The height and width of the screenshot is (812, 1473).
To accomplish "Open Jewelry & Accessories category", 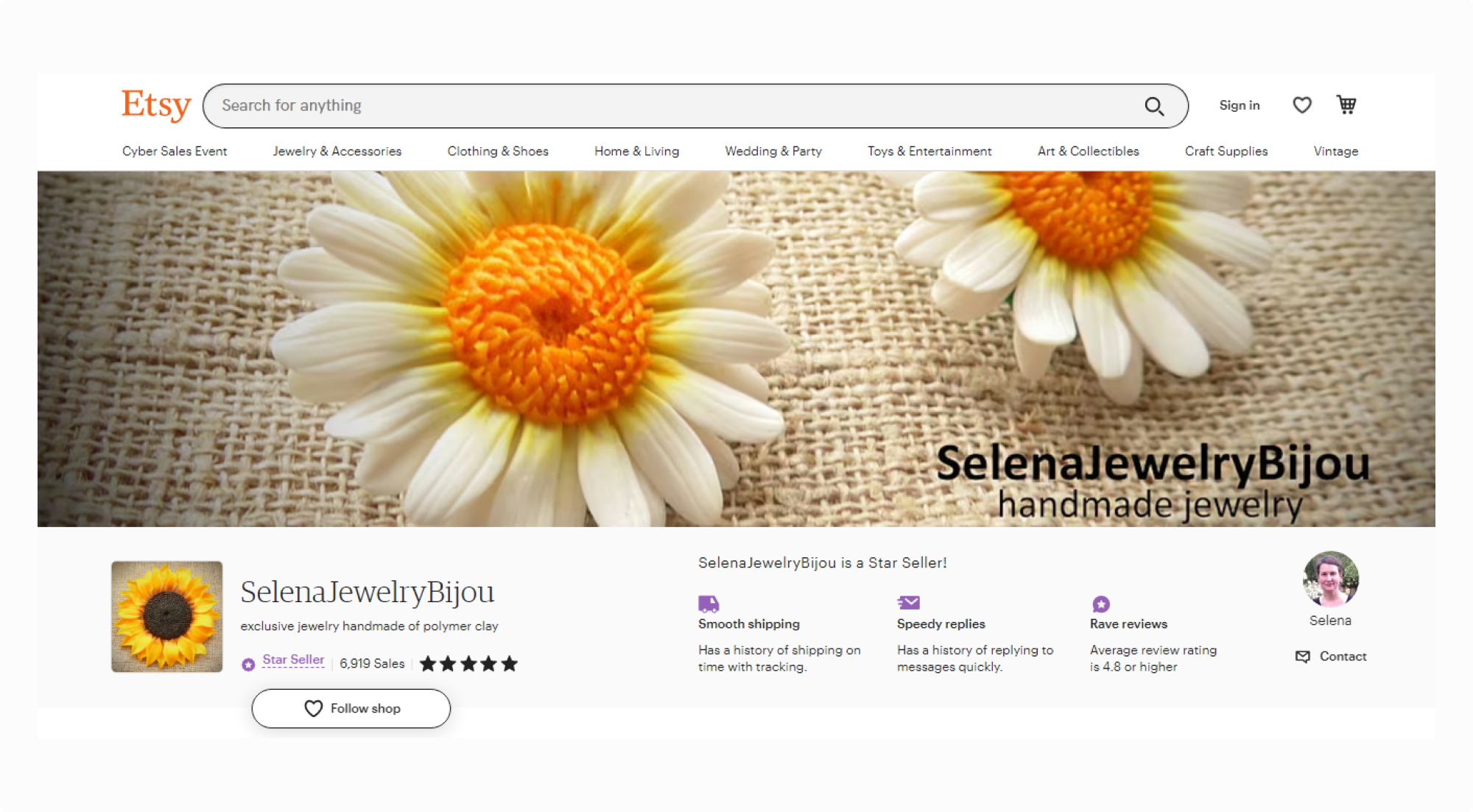I will coord(337,151).
